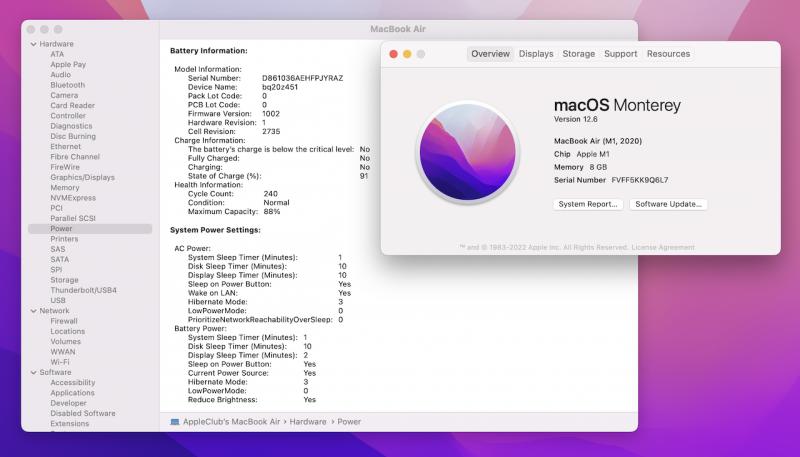Select Accessibility under Software

[x=72, y=383]
